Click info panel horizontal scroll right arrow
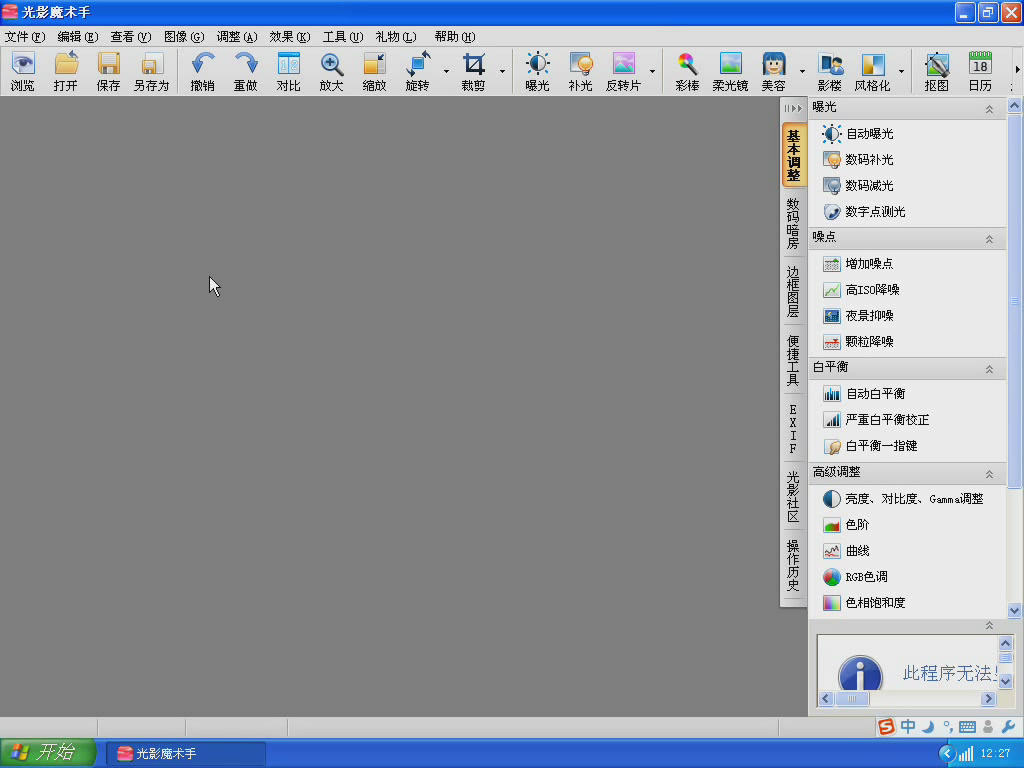The width and height of the screenshot is (1024, 768). click(988, 699)
